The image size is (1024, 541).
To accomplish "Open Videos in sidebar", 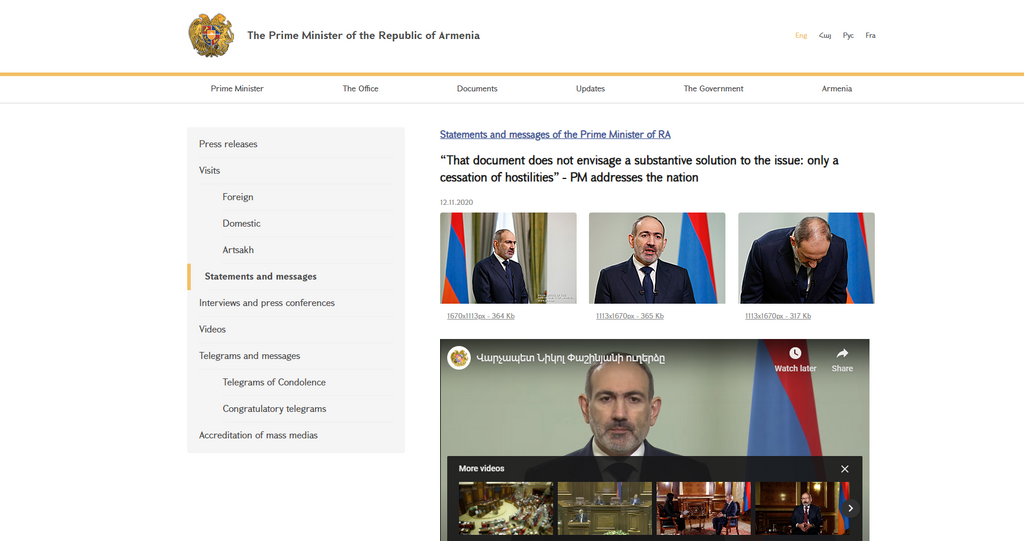I will click(x=212, y=329).
